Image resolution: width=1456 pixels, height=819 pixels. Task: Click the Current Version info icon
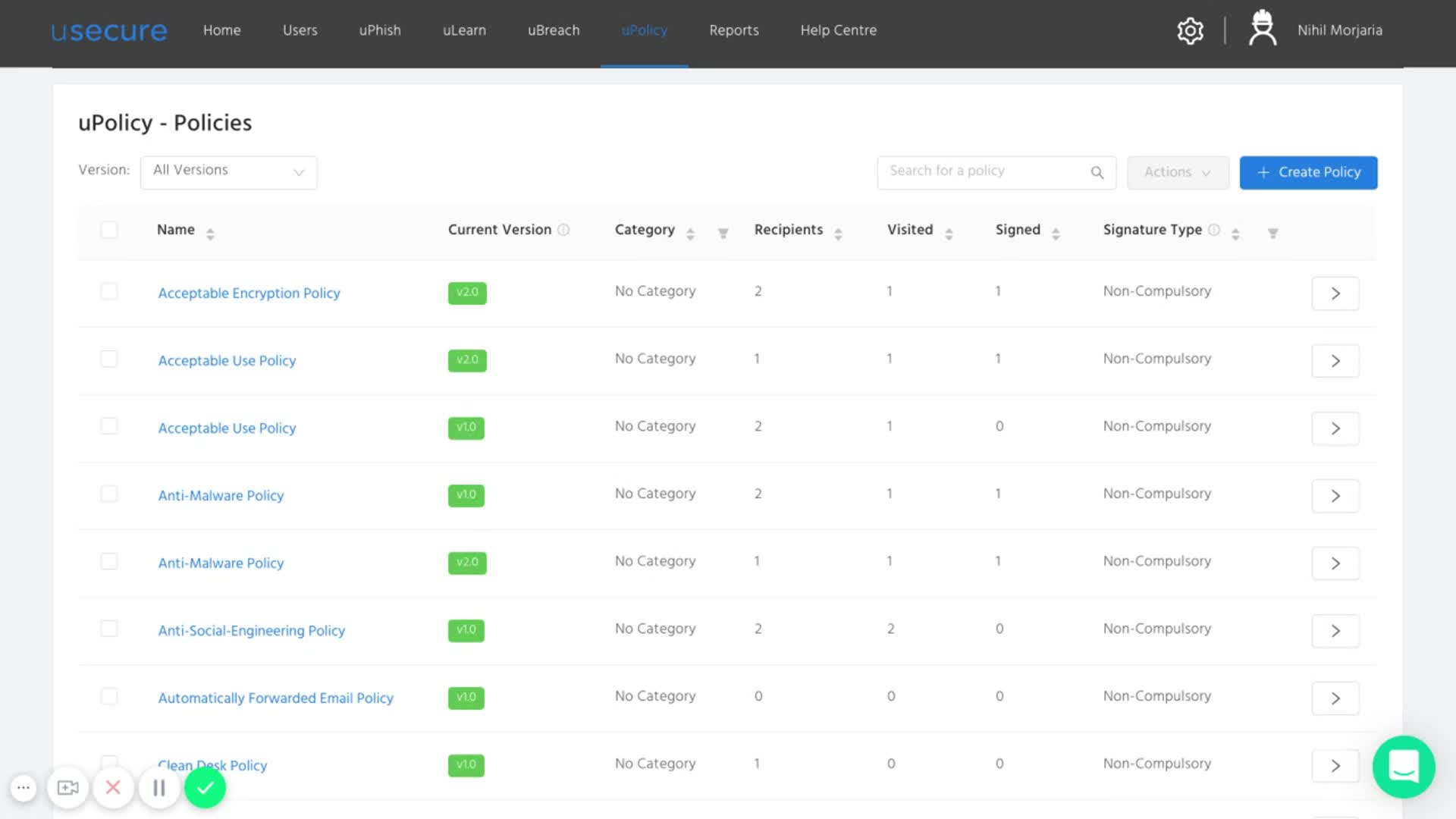click(x=563, y=230)
